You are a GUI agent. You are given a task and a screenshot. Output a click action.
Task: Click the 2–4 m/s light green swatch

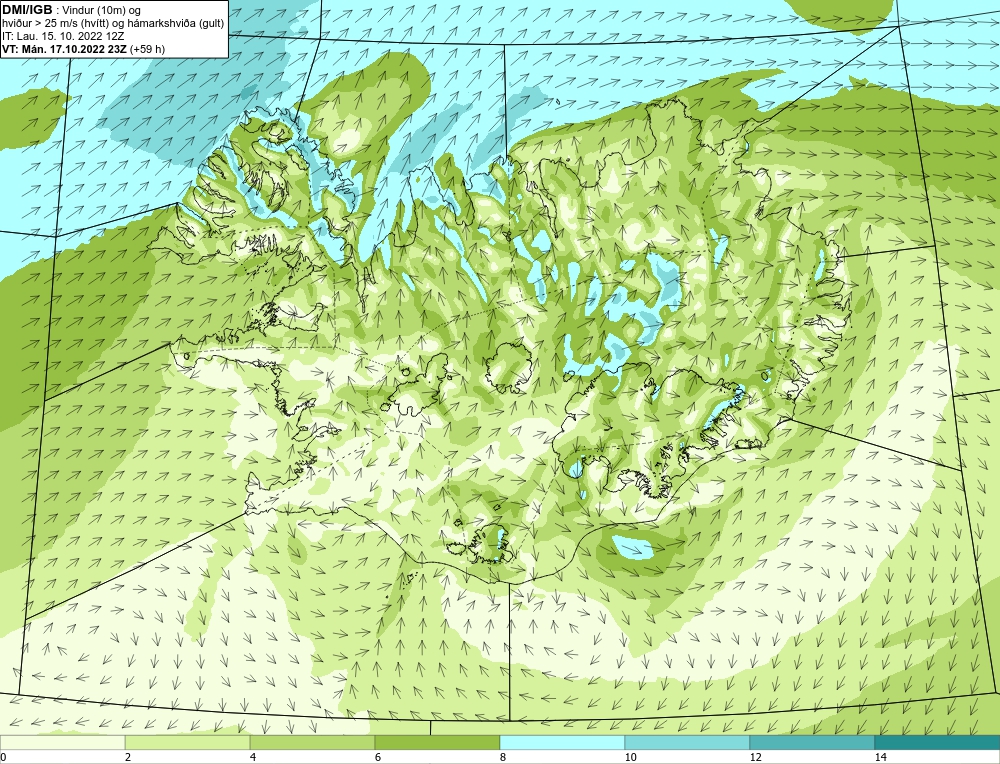(x=188, y=742)
